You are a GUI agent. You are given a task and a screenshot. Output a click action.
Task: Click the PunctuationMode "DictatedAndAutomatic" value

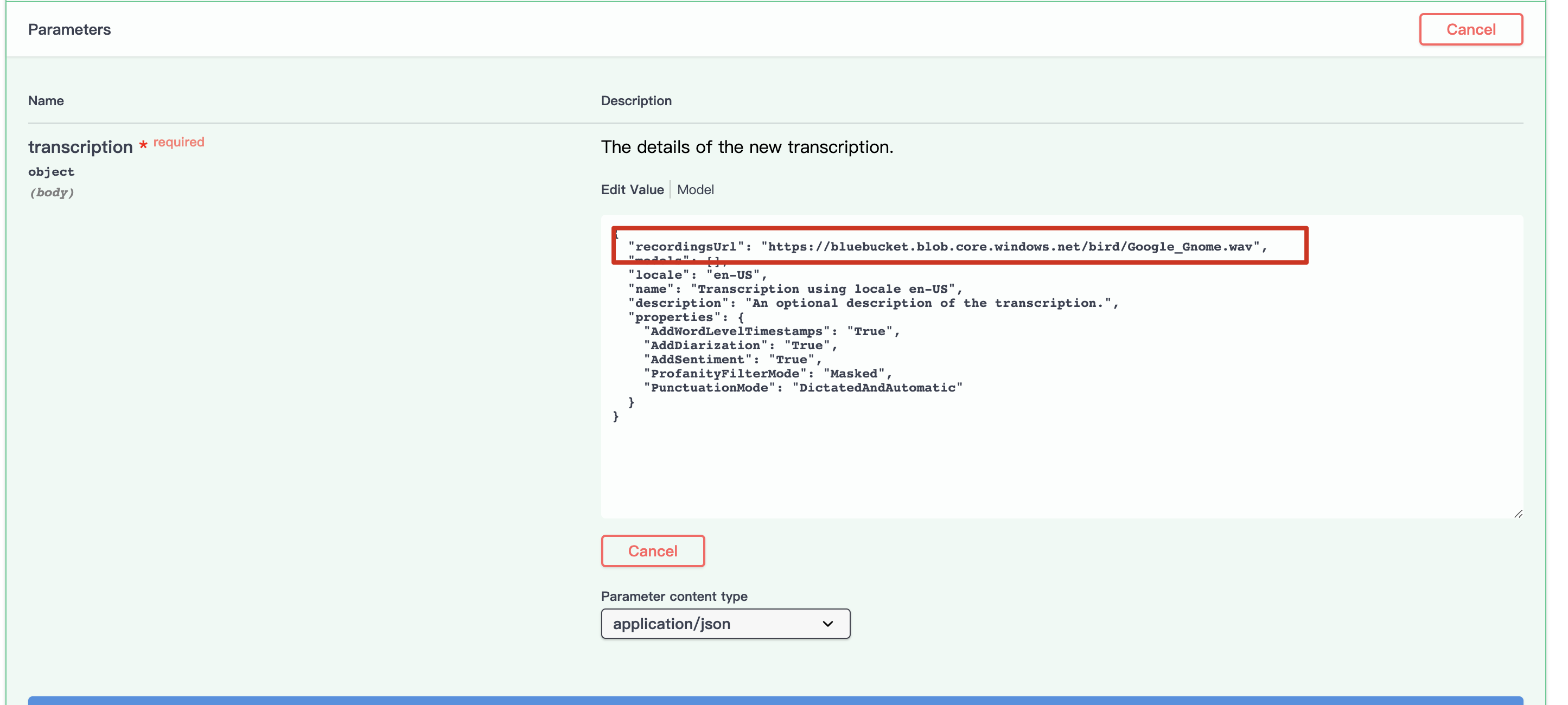point(877,388)
